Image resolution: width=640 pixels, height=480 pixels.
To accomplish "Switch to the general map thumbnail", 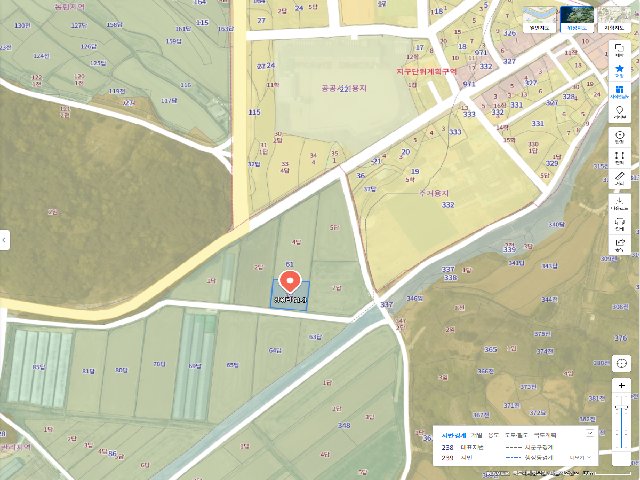I will click(x=540, y=20).
